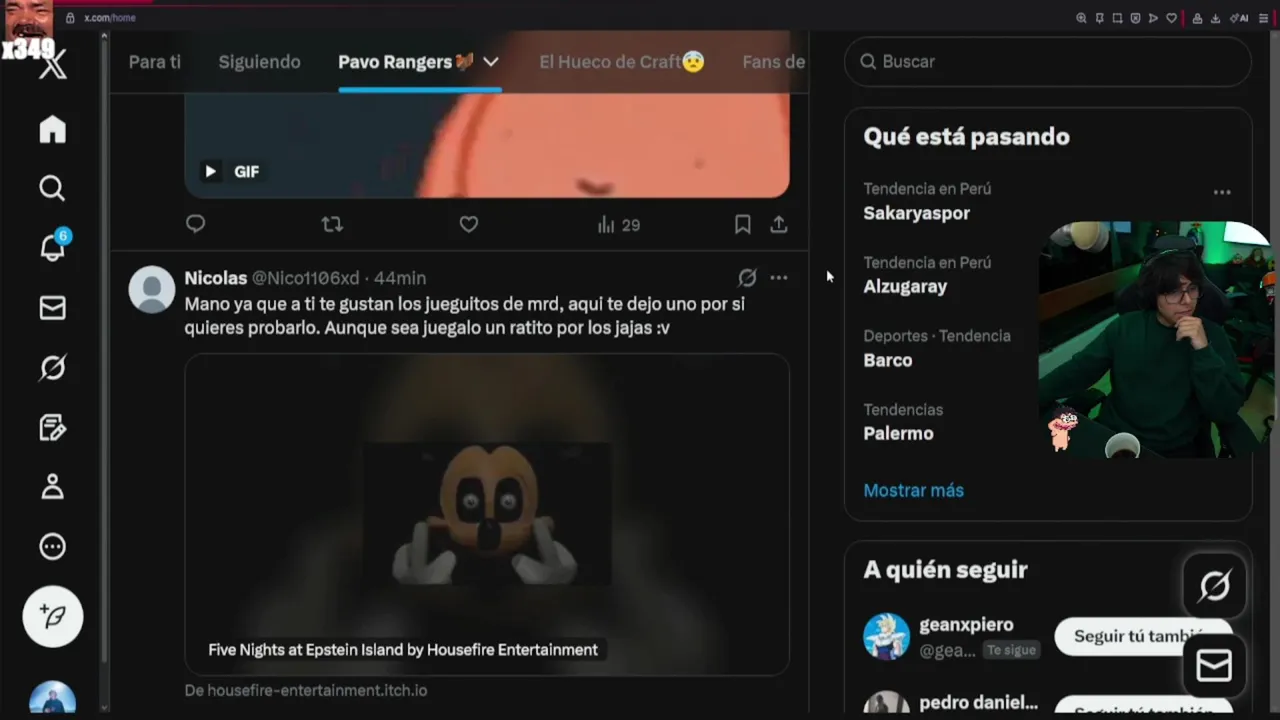The width and height of the screenshot is (1280, 720).
Task: Open the Barco trend
Action: pos(888,360)
